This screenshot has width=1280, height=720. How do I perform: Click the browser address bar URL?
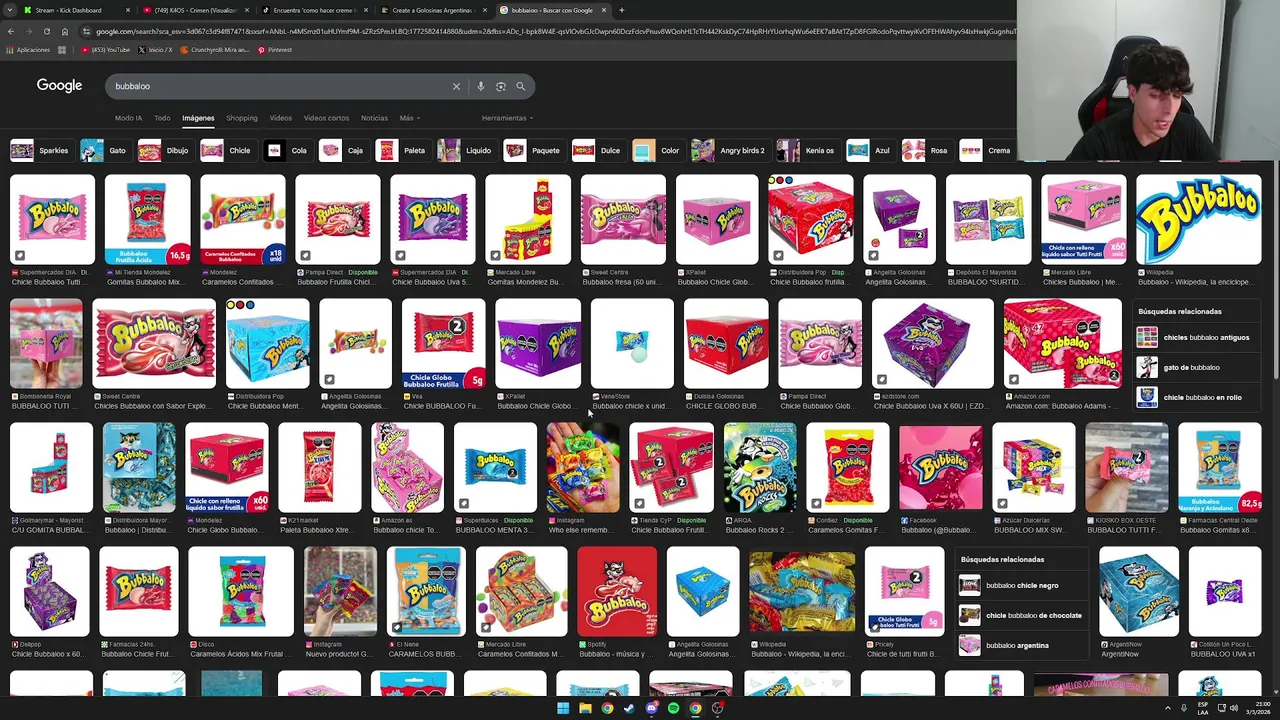click(555, 31)
